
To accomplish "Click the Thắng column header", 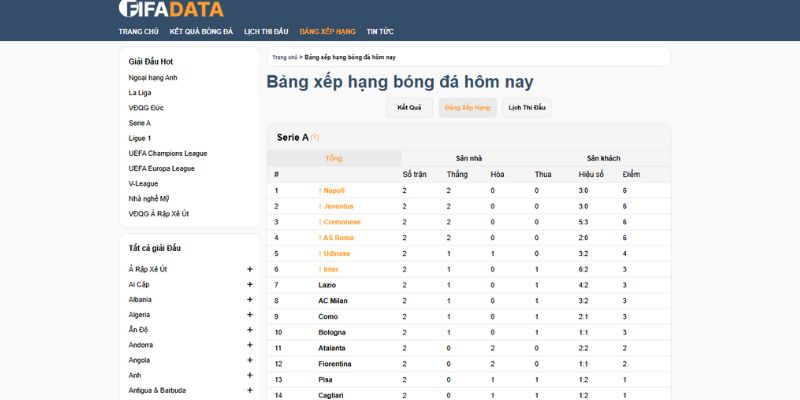I will coord(457,174).
